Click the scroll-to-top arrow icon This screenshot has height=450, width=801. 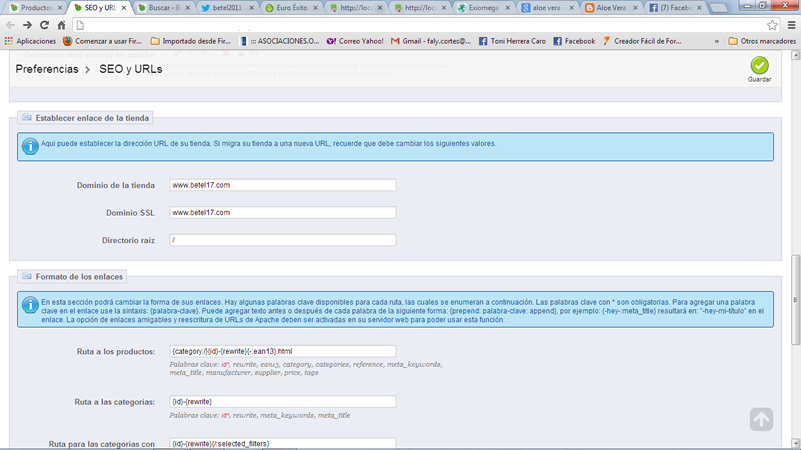pyautogui.click(x=761, y=419)
